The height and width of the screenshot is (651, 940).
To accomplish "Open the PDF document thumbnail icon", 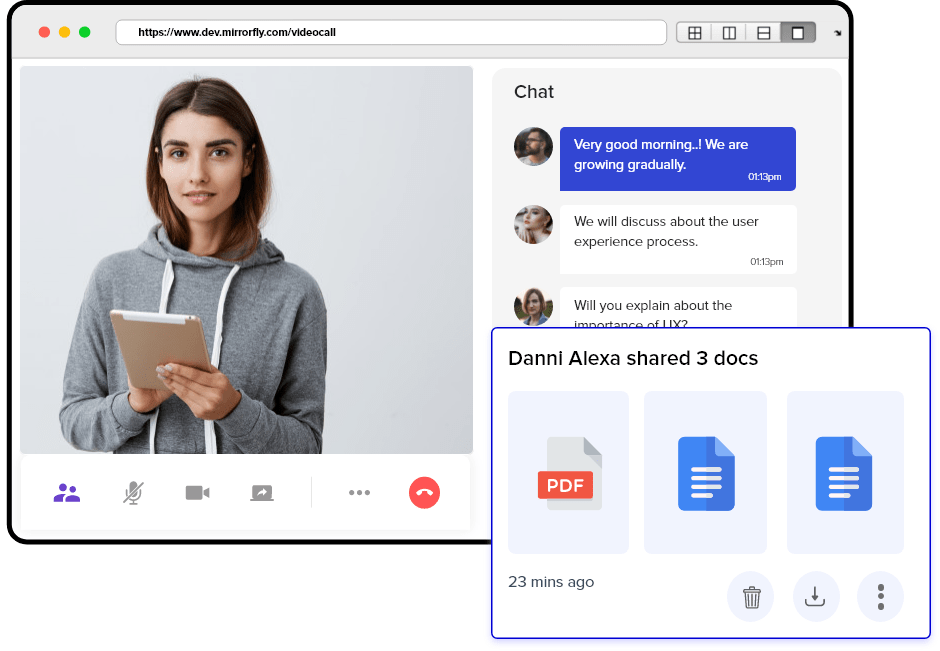I will 568,472.
